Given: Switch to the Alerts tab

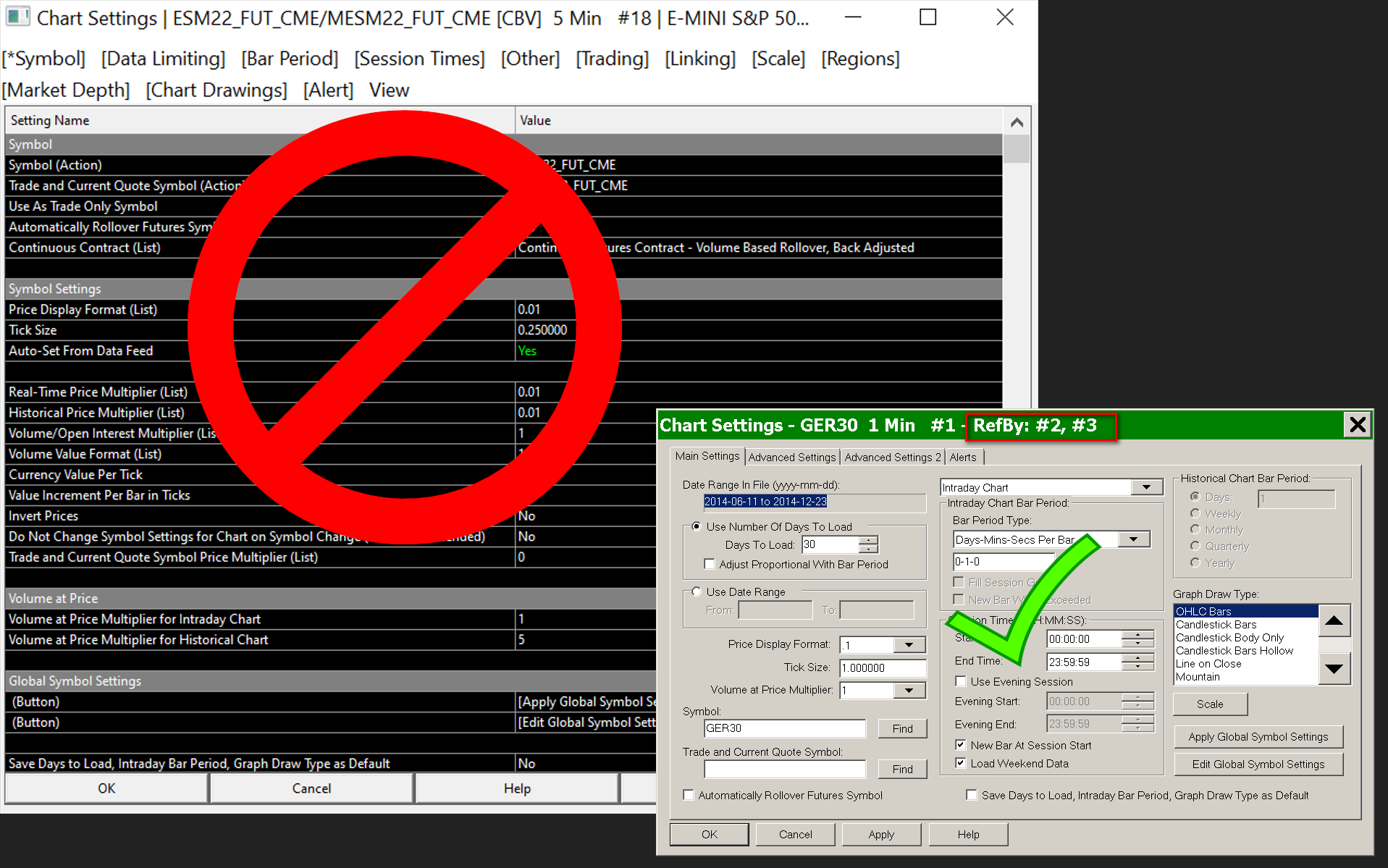Looking at the screenshot, I should coord(963,458).
